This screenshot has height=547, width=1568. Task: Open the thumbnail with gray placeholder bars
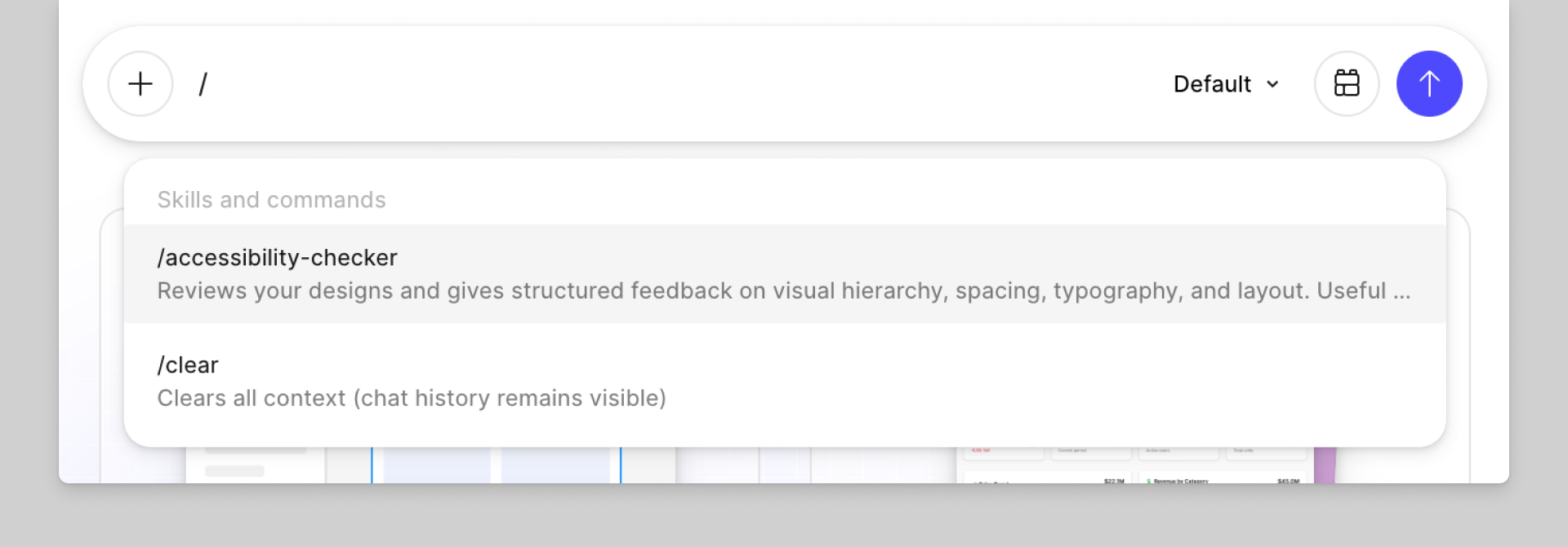coord(255,465)
